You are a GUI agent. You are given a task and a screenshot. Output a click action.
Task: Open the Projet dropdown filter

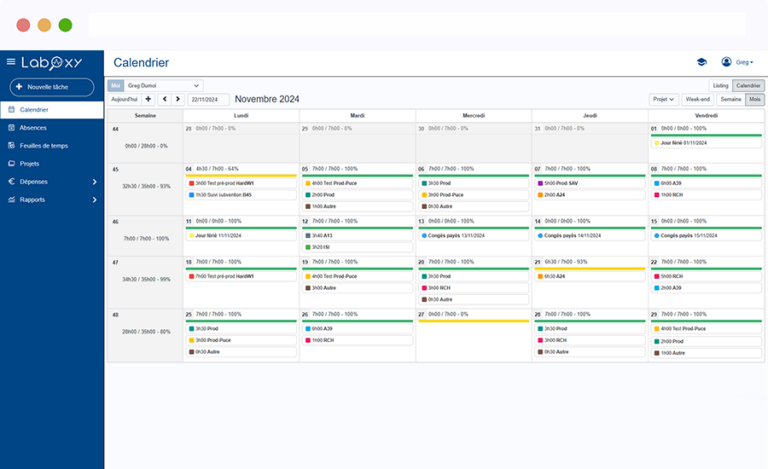click(x=662, y=99)
